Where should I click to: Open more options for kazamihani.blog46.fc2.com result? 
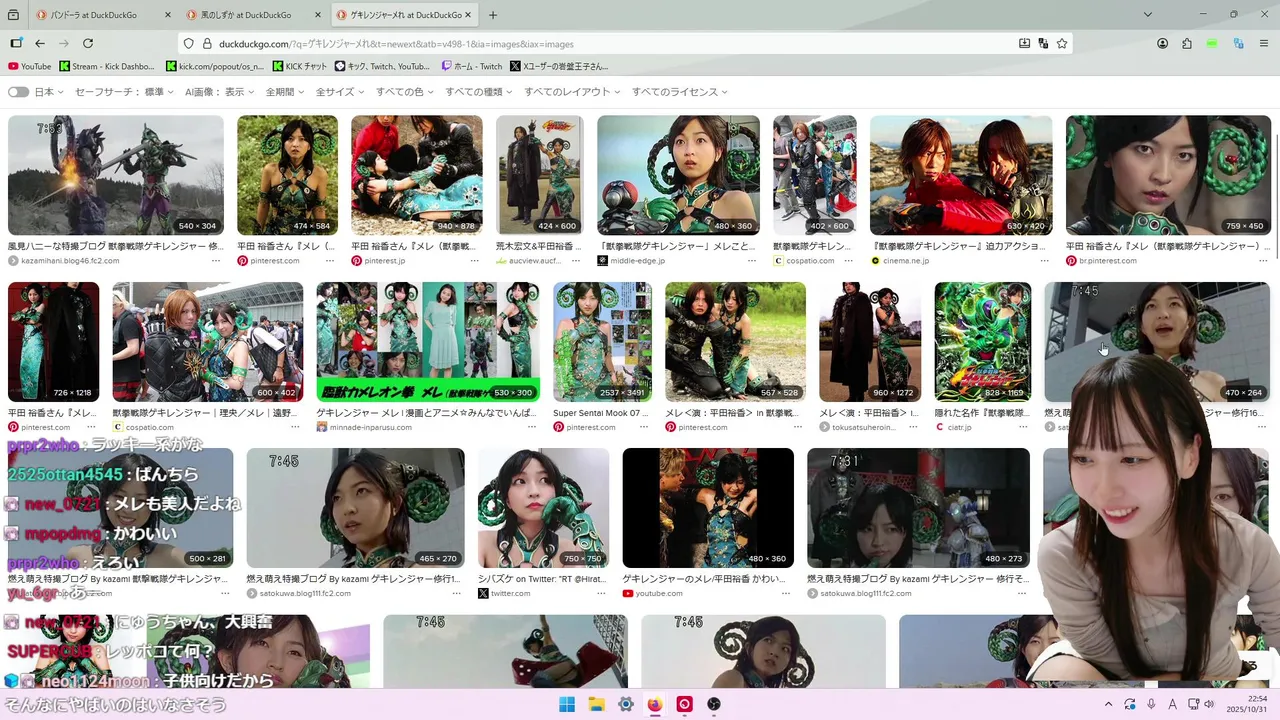215,260
